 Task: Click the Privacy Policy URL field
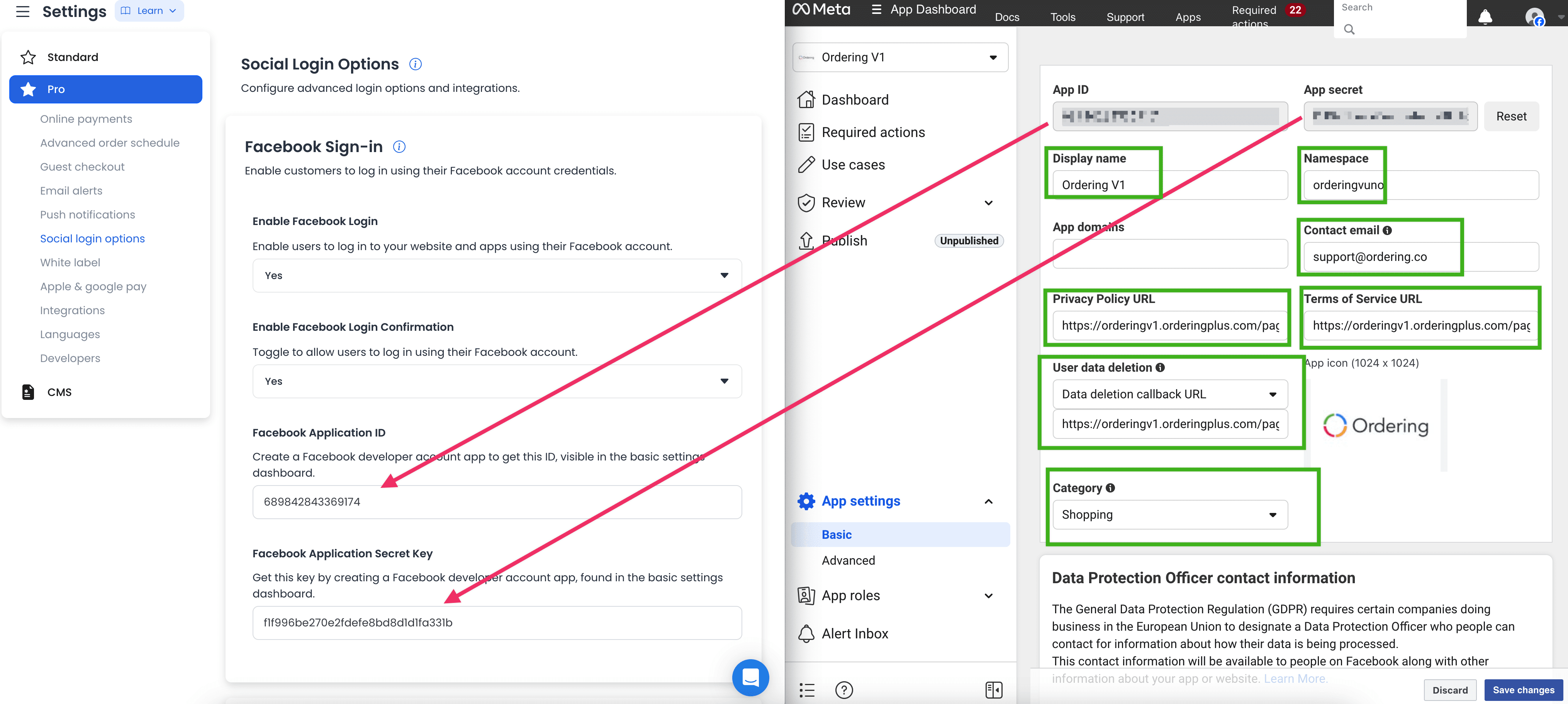click(x=1170, y=325)
